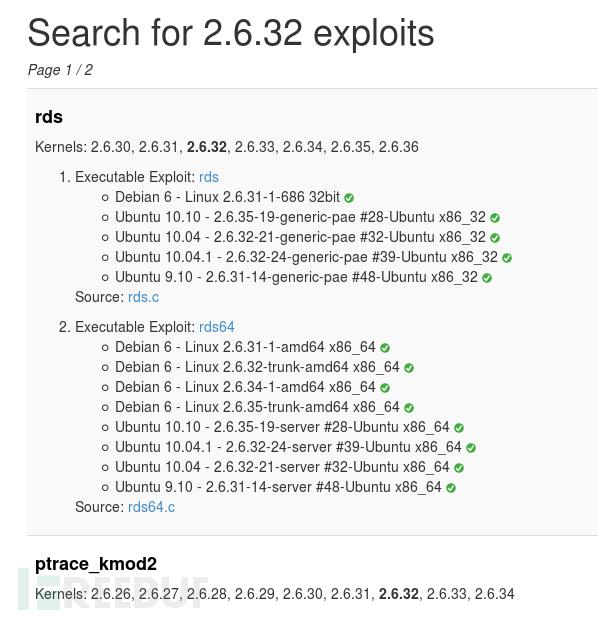
Task: Open the rds64 executable exploit link
Action: (216, 327)
